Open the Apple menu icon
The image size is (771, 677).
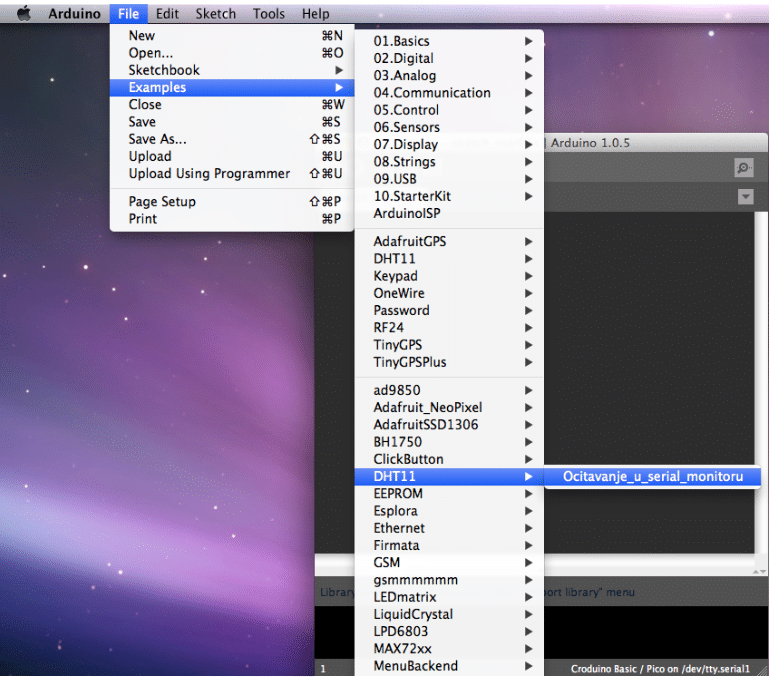[x=24, y=14]
